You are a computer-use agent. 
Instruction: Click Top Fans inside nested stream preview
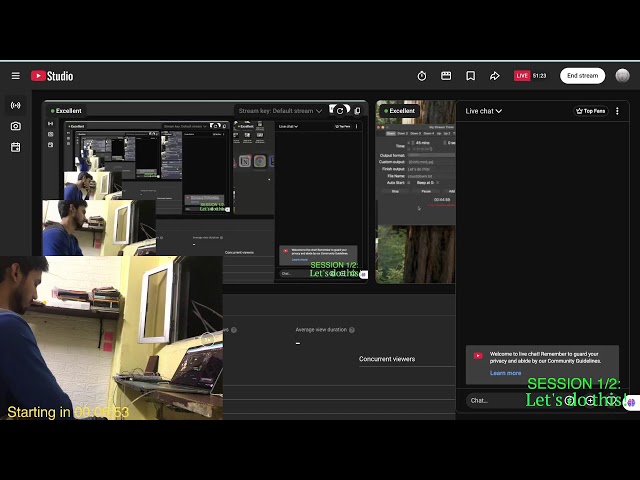(x=343, y=127)
